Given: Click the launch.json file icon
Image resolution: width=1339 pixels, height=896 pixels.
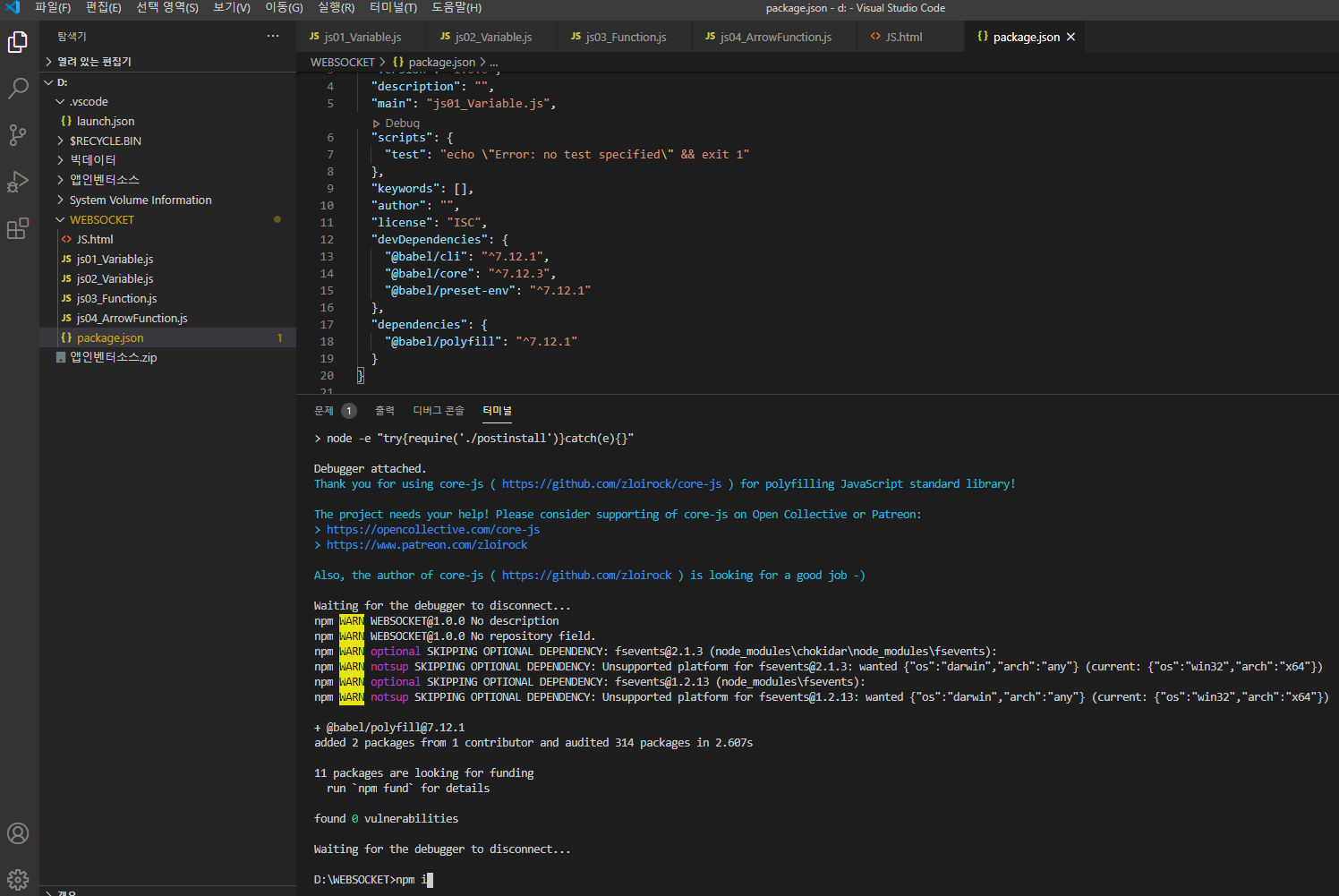Looking at the screenshot, I should [x=66, y=121].
